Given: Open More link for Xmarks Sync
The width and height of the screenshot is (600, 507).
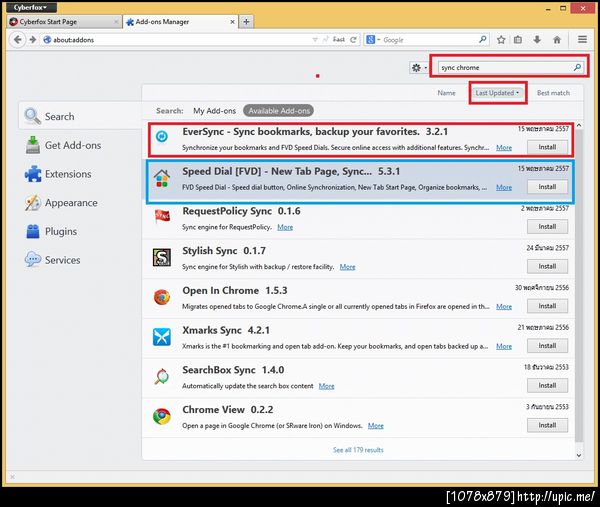Looking at the screenshot, I should [x=504, y=346].
